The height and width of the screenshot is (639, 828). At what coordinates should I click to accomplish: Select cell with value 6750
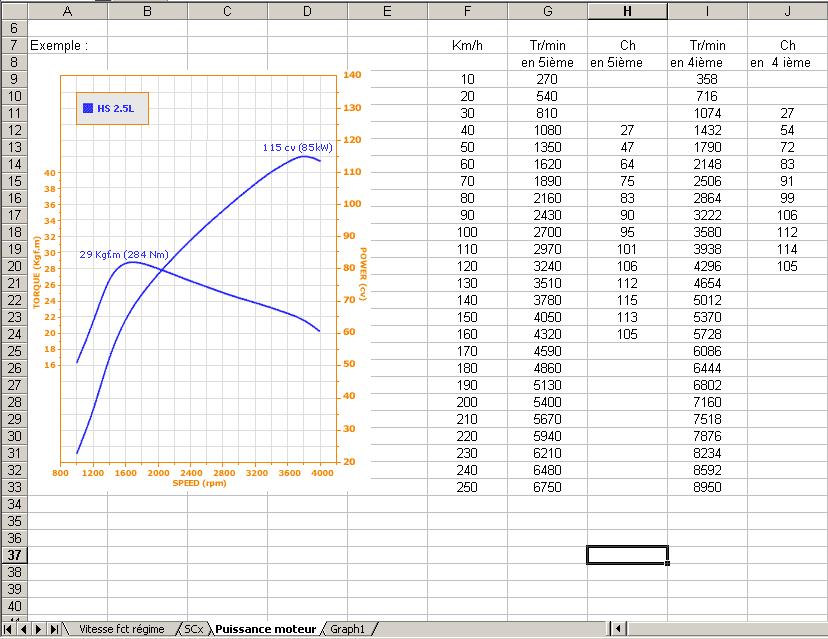coord(547,486)
